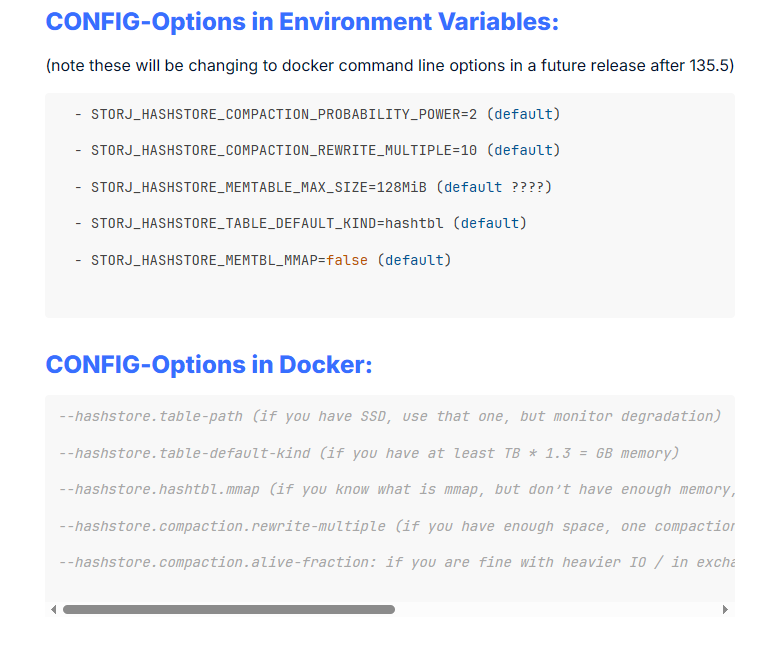This screenshot has height=646, width=774.
Task: Click the --hashstore.compaction.alive-fraction option
Action: 214,562
